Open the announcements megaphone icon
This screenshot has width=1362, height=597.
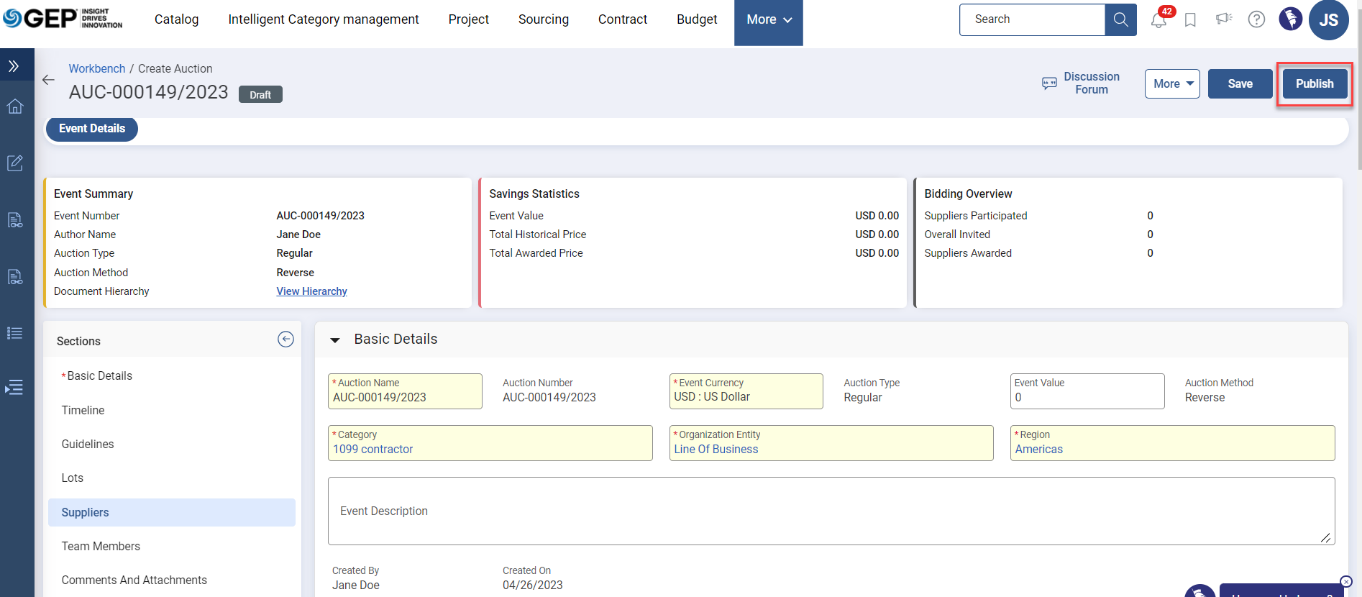coord(1223,20)
